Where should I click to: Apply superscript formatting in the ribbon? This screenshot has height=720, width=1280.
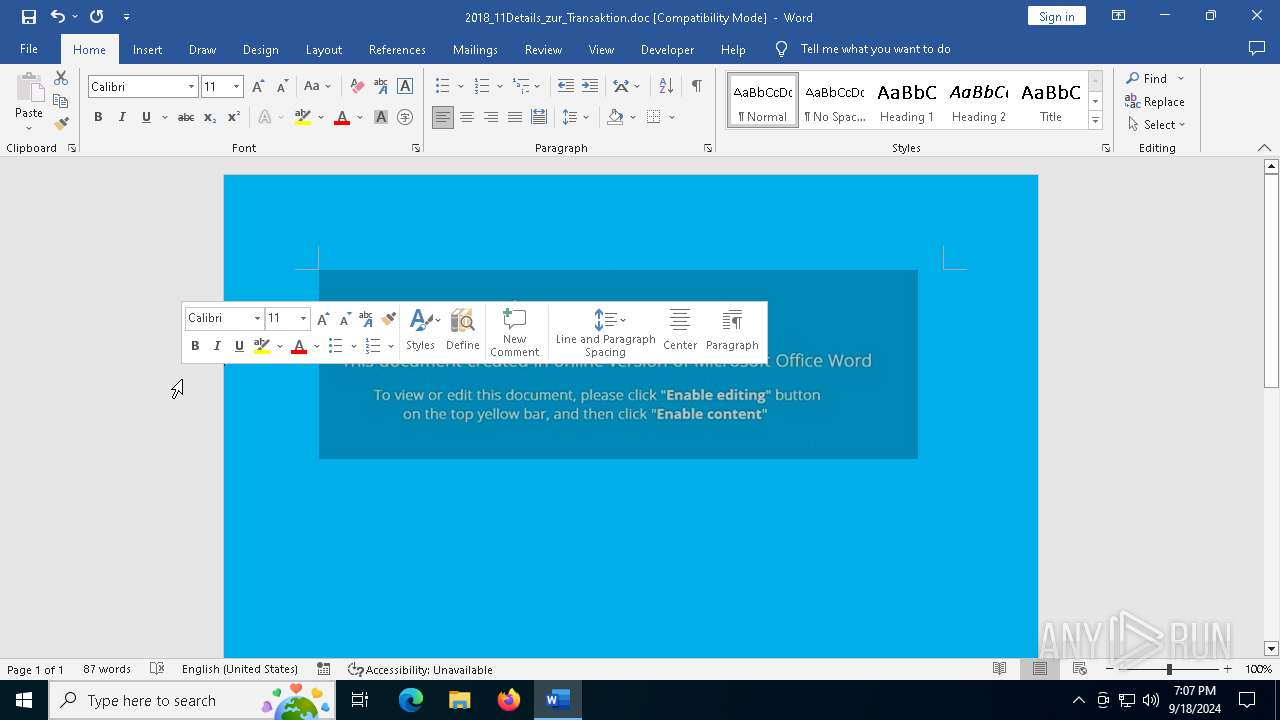tap(233, 117)
